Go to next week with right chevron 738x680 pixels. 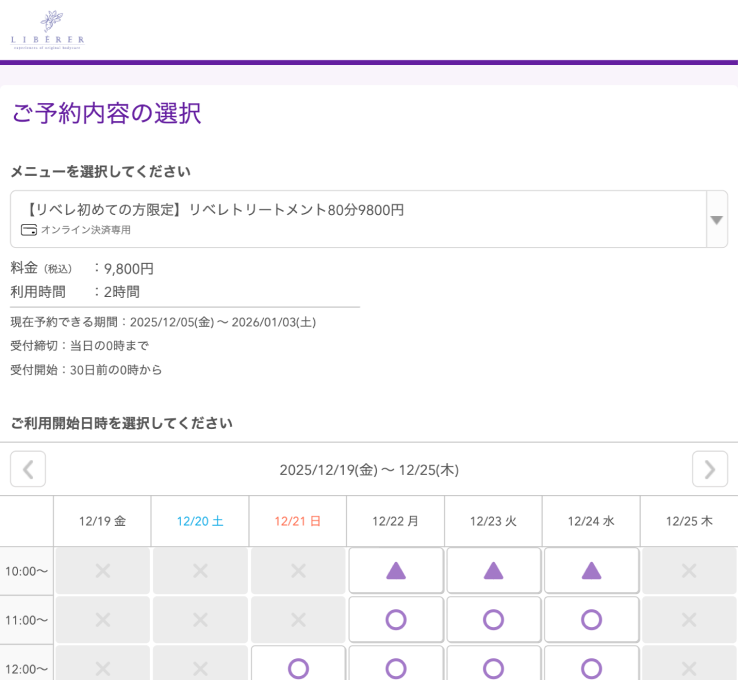[709, 469]
